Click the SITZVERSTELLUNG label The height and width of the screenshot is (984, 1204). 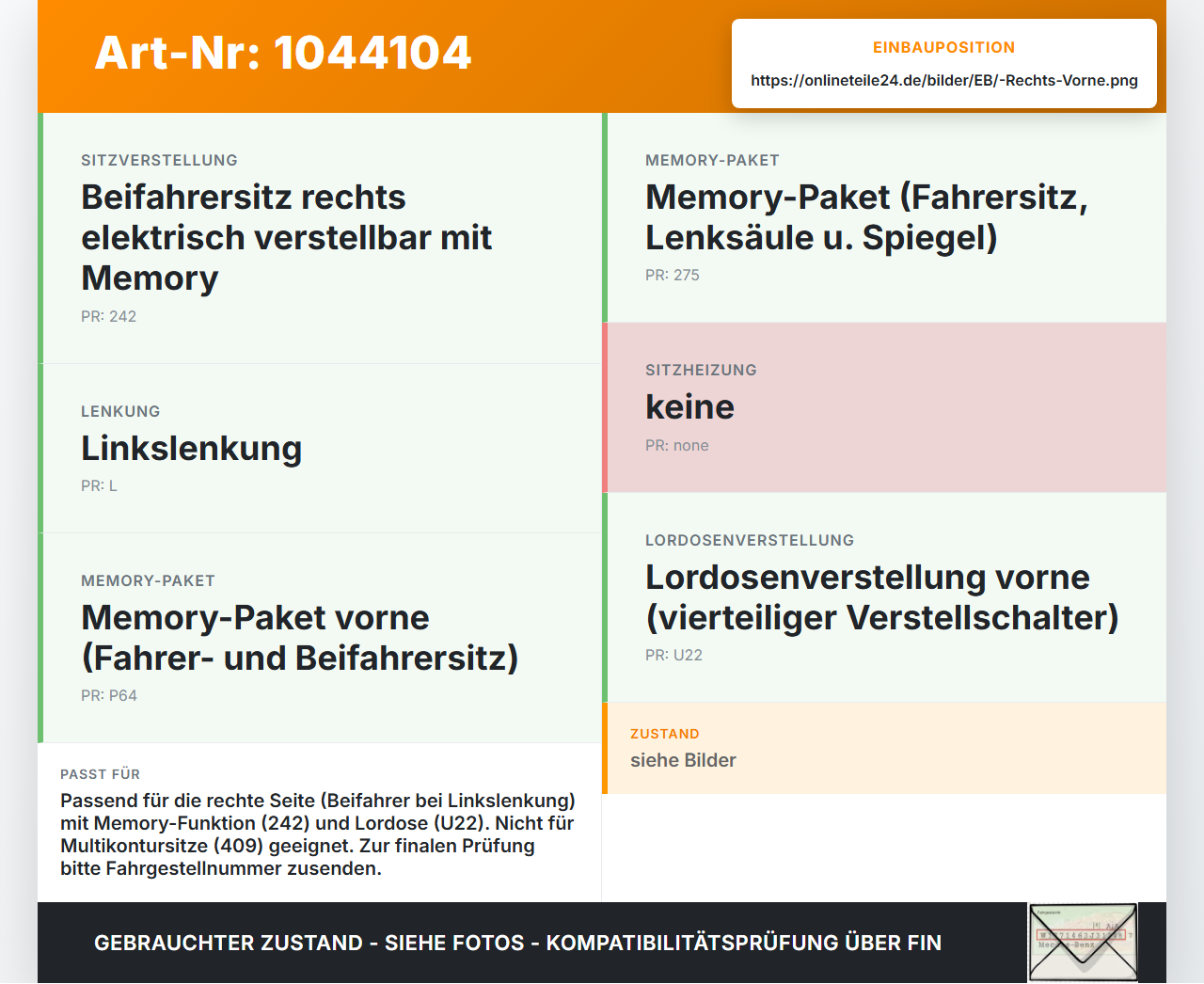[x=159, y=160]
